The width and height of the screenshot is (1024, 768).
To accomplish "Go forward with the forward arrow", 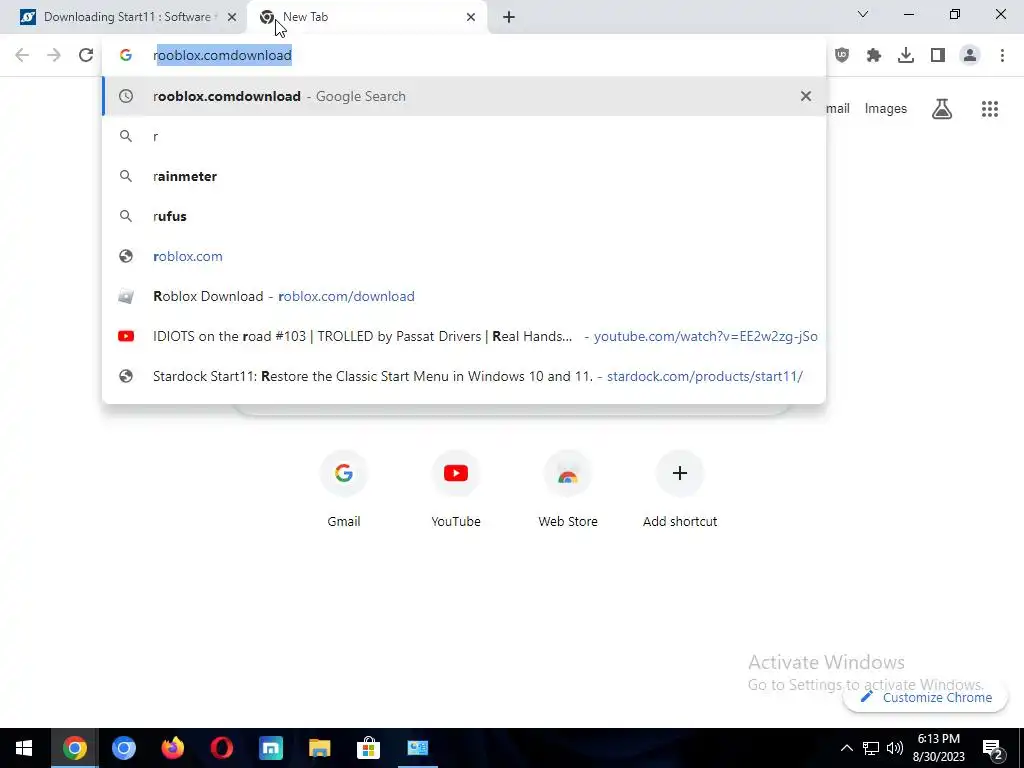I will 54,55.
